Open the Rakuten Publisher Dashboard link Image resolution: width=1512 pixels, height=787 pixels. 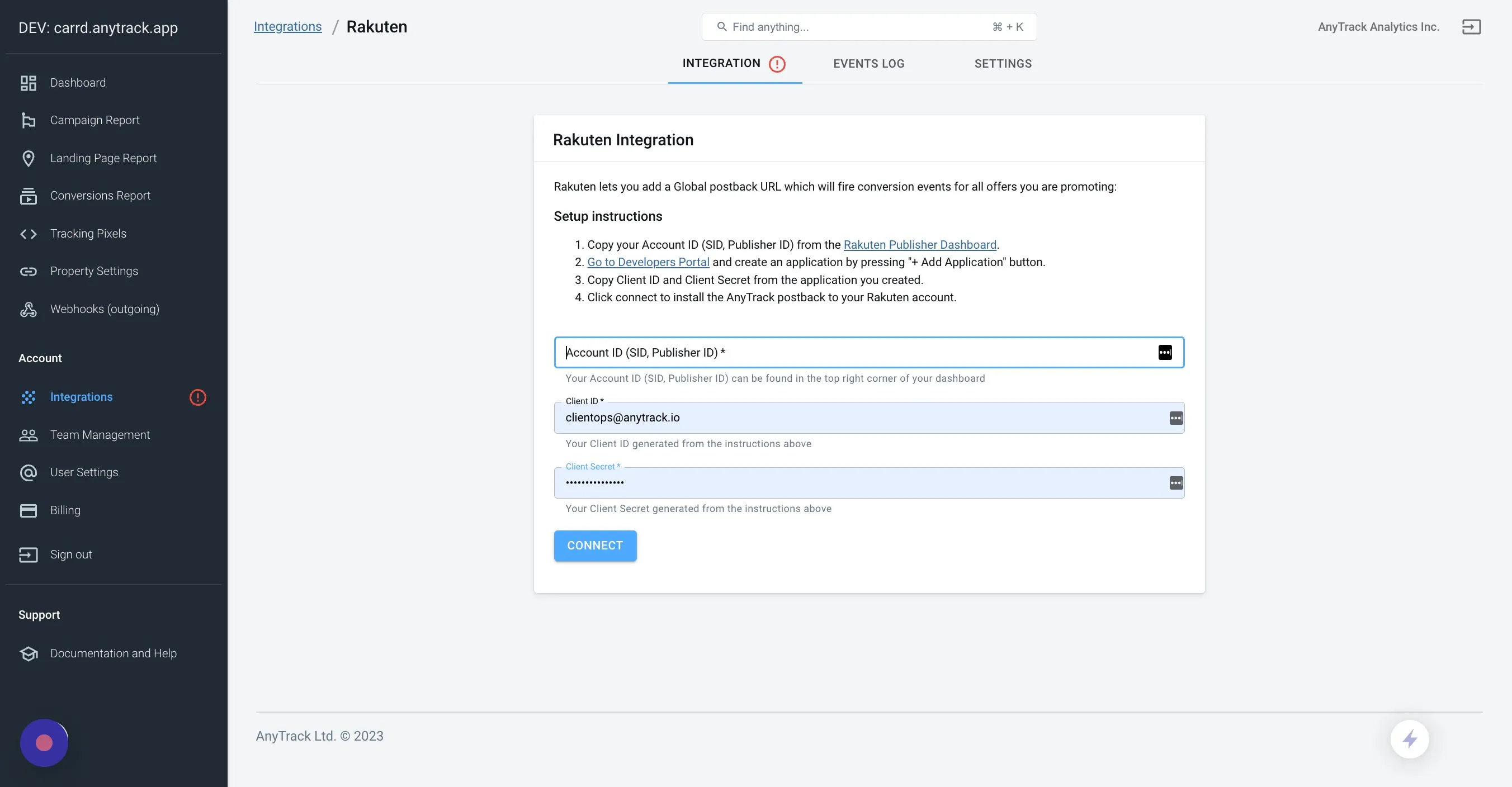(920, 245)
